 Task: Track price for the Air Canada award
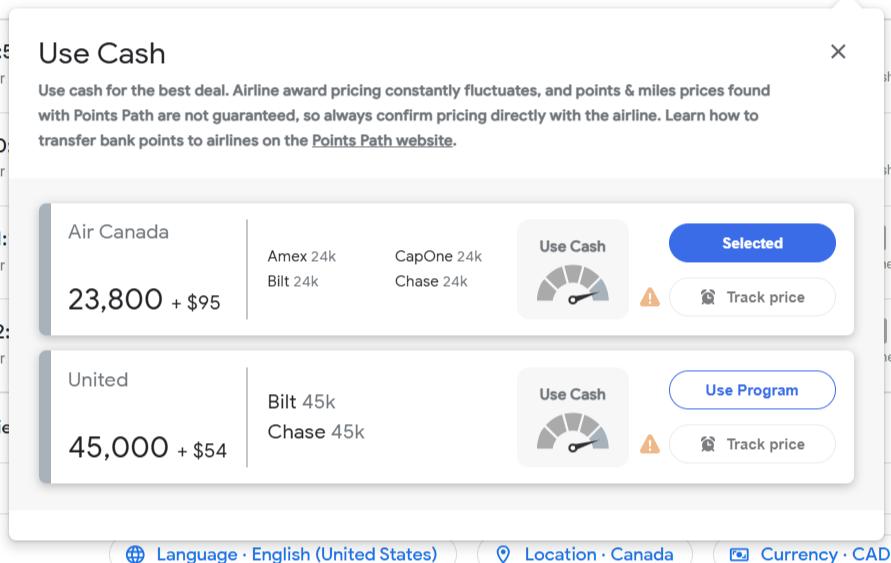(x=752, y=297)
